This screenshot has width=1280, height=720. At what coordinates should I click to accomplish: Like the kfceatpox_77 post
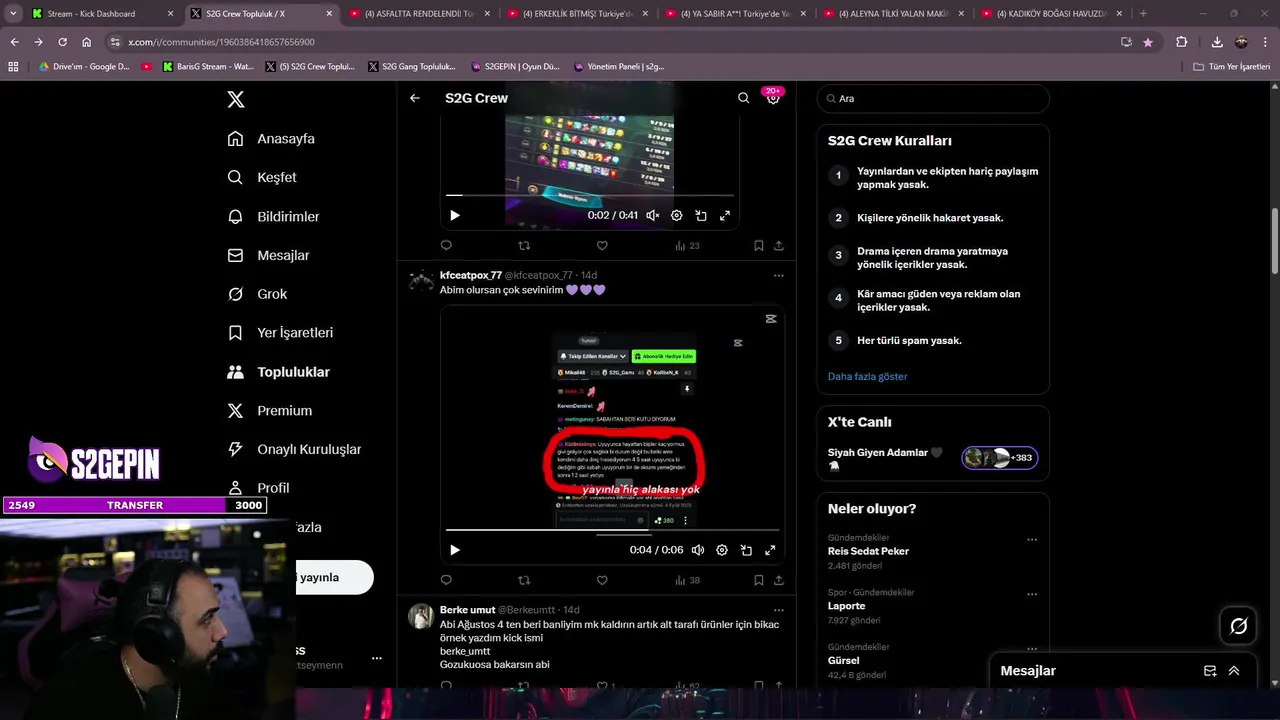(x=602, y=580)
